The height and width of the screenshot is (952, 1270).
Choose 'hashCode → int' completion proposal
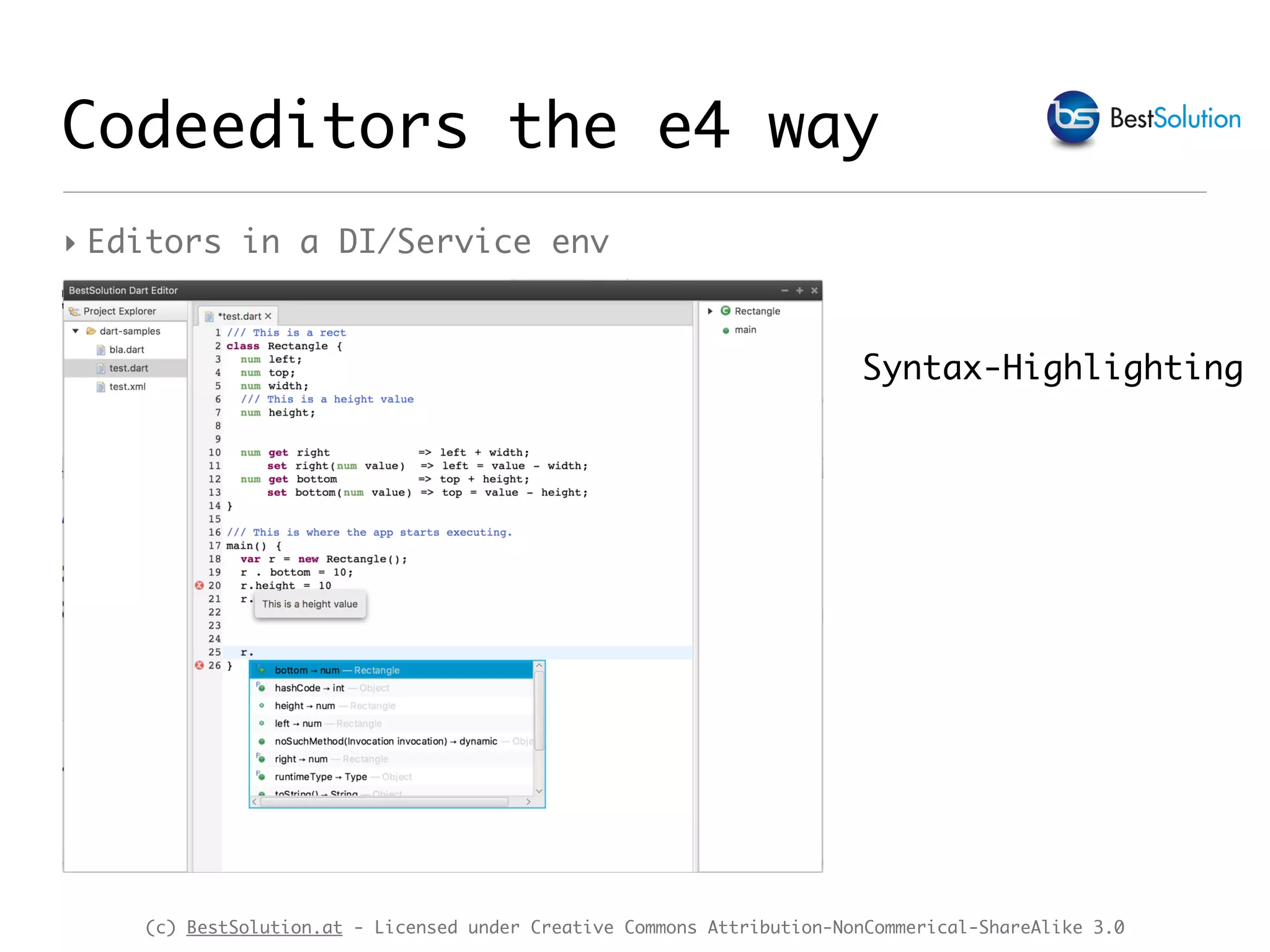click(x=309, y=688)
